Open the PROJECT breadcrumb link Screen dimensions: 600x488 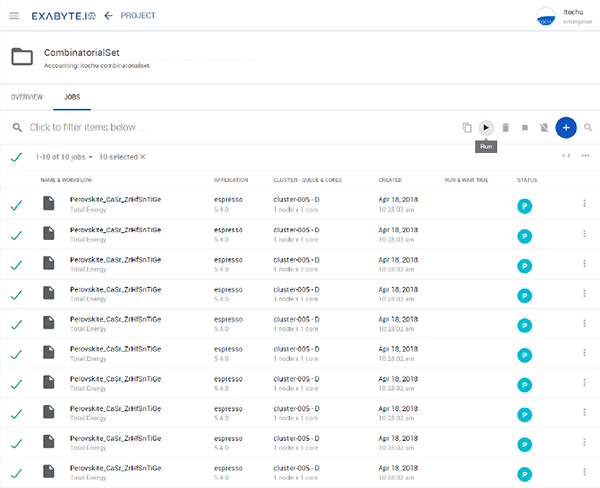(x=138, y=16)
